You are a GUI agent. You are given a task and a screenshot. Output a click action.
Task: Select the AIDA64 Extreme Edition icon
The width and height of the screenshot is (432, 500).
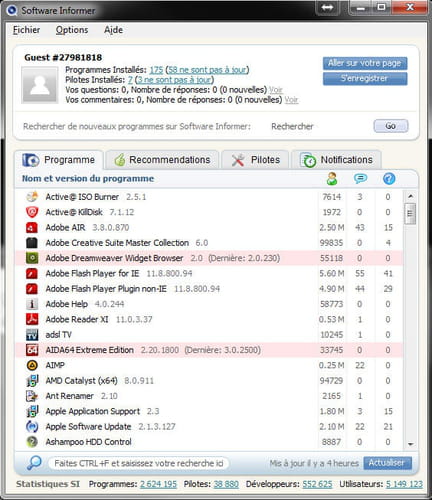coord(32,350)
